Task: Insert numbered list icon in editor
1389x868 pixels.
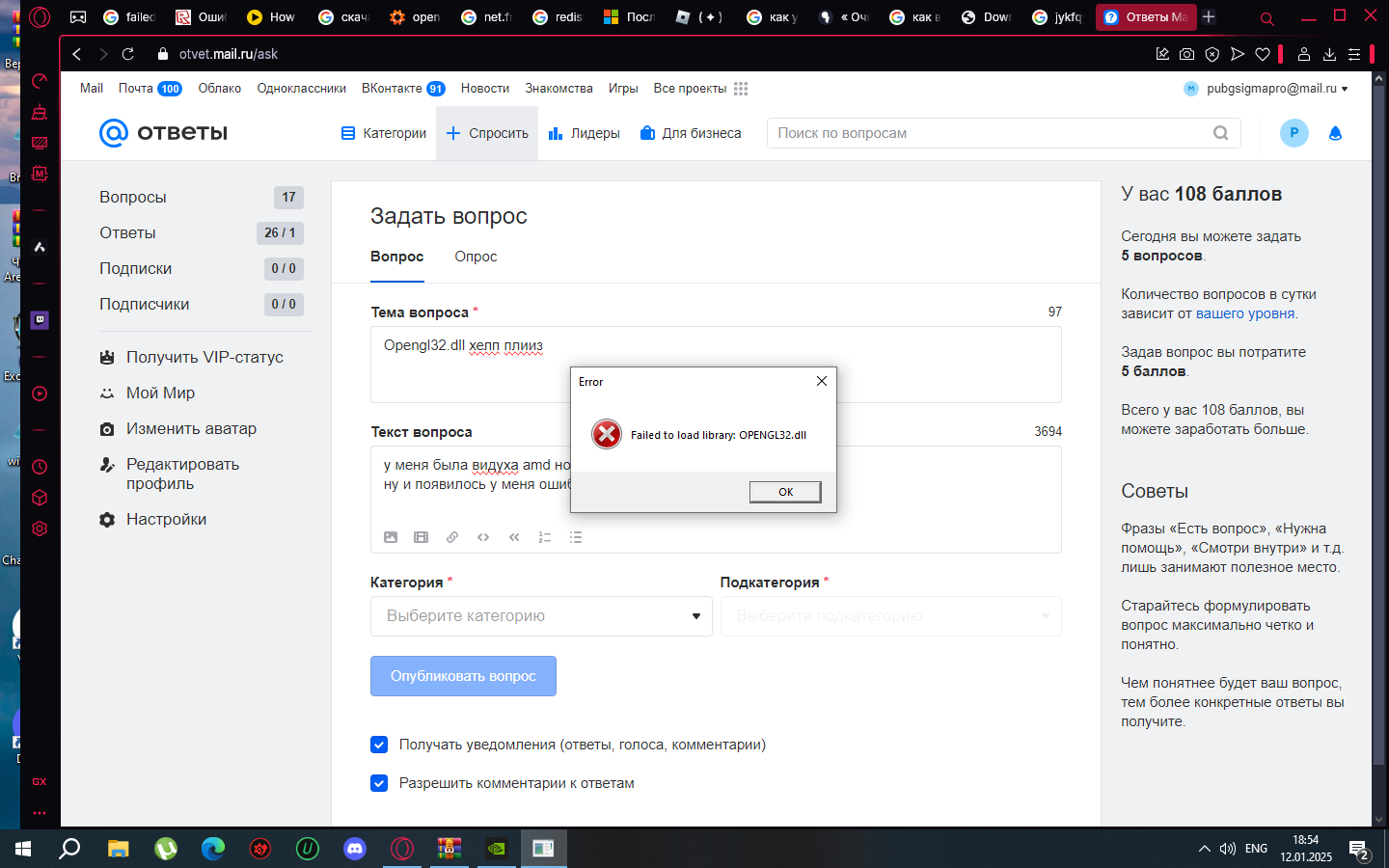Action: click(x=545, y=537)
